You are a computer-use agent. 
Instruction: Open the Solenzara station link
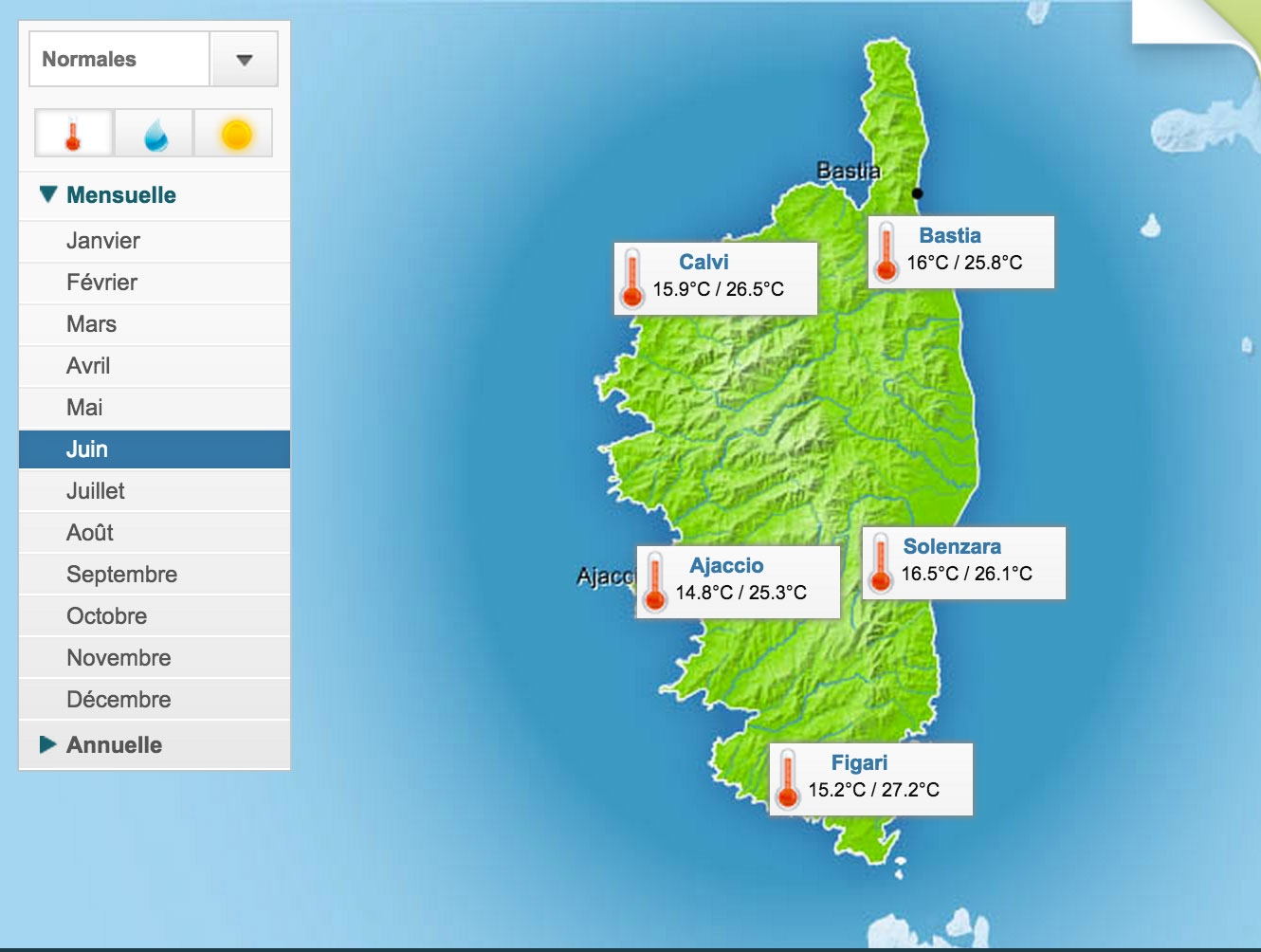pyautogui.click(x=952, y=546)
